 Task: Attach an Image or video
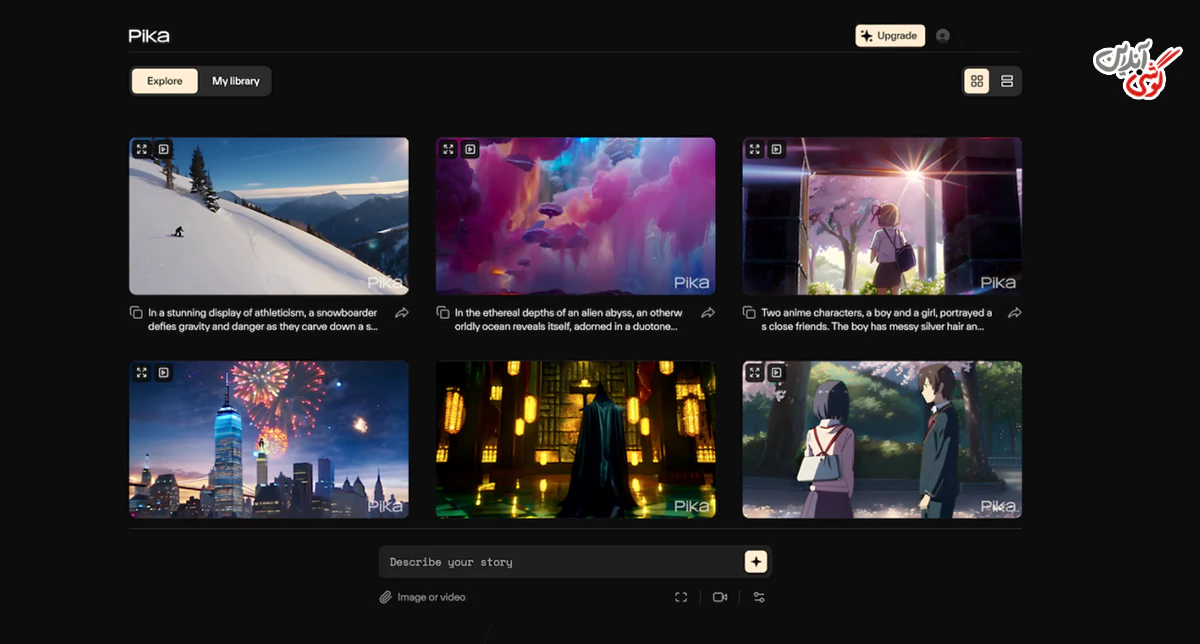[x=422, y=597]
